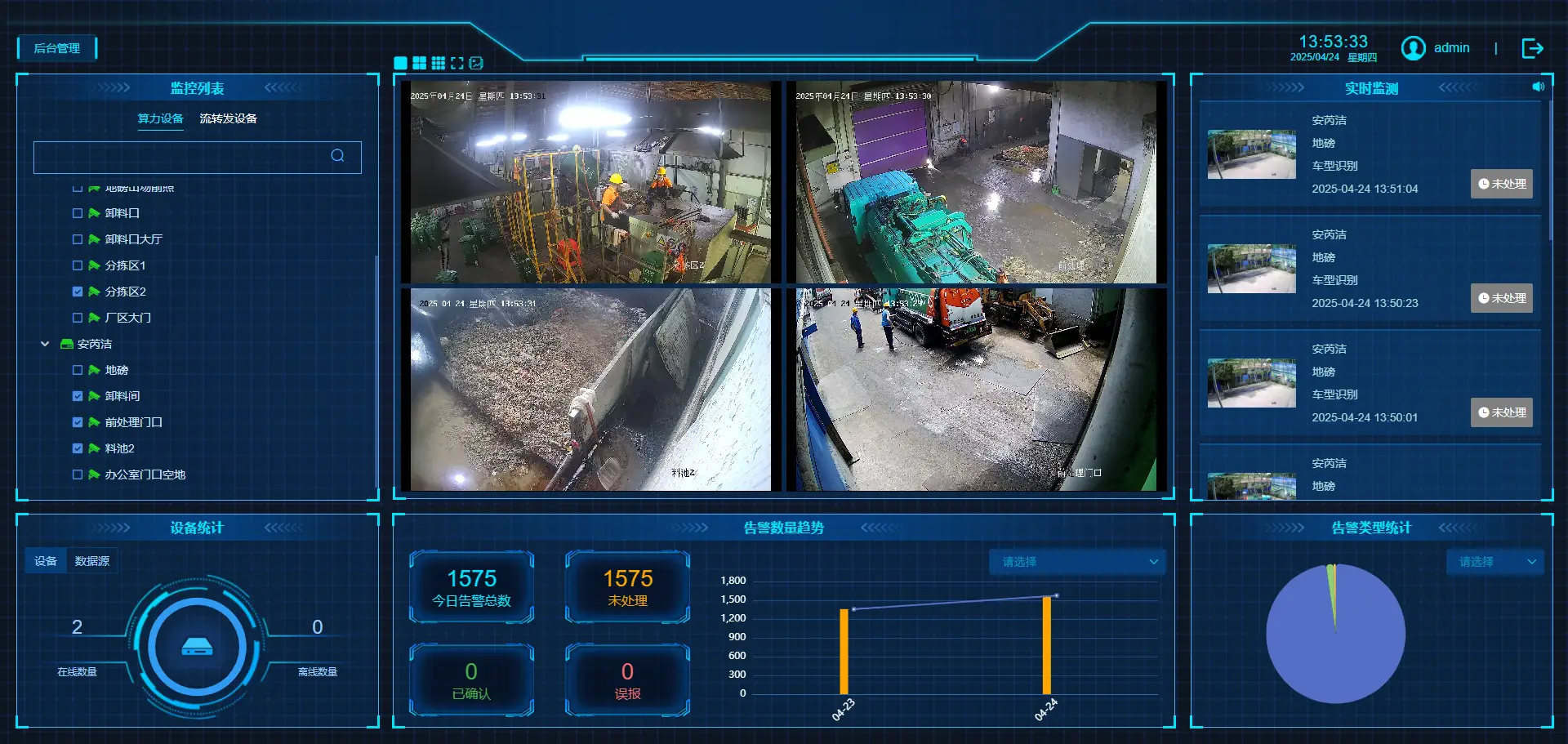Switch to the 数据源 tab
The height and width of the screenshot is (744, 1568).
pyautogui.click(x=92, y=561)
